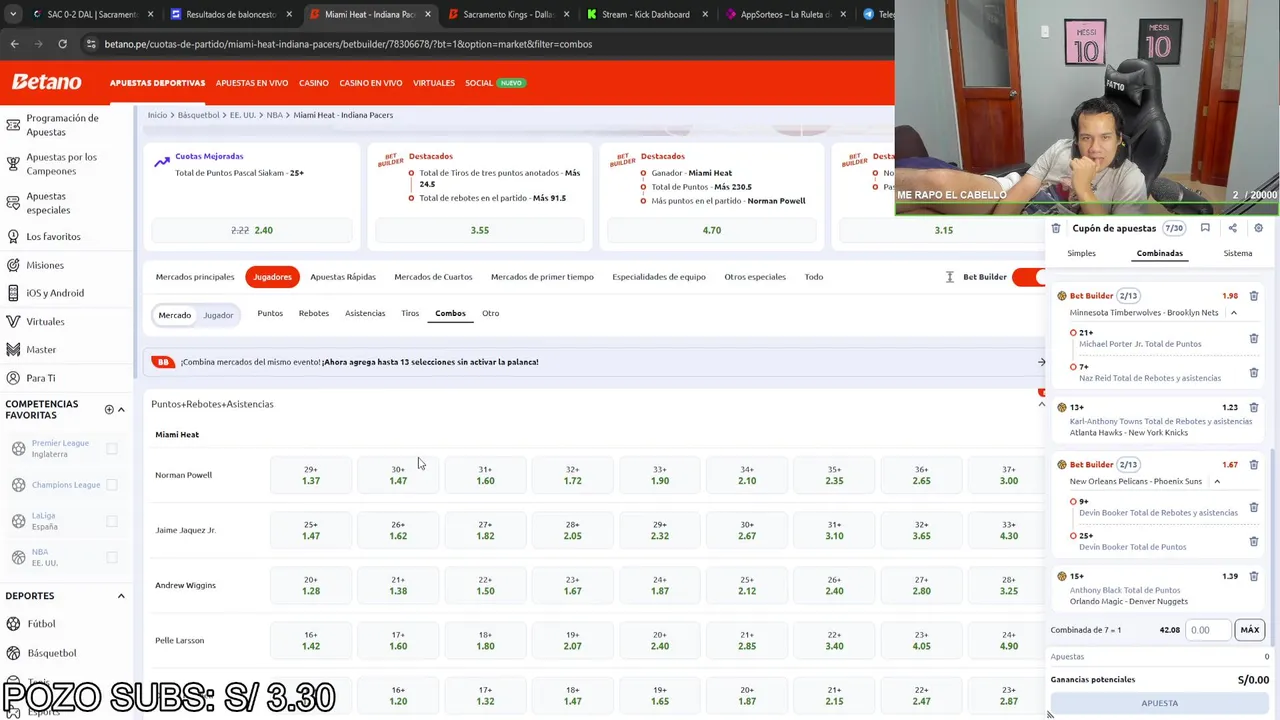1280x720 pixels.
Task: Open Virtuales sidebar icon
Action: coord(13,322)
